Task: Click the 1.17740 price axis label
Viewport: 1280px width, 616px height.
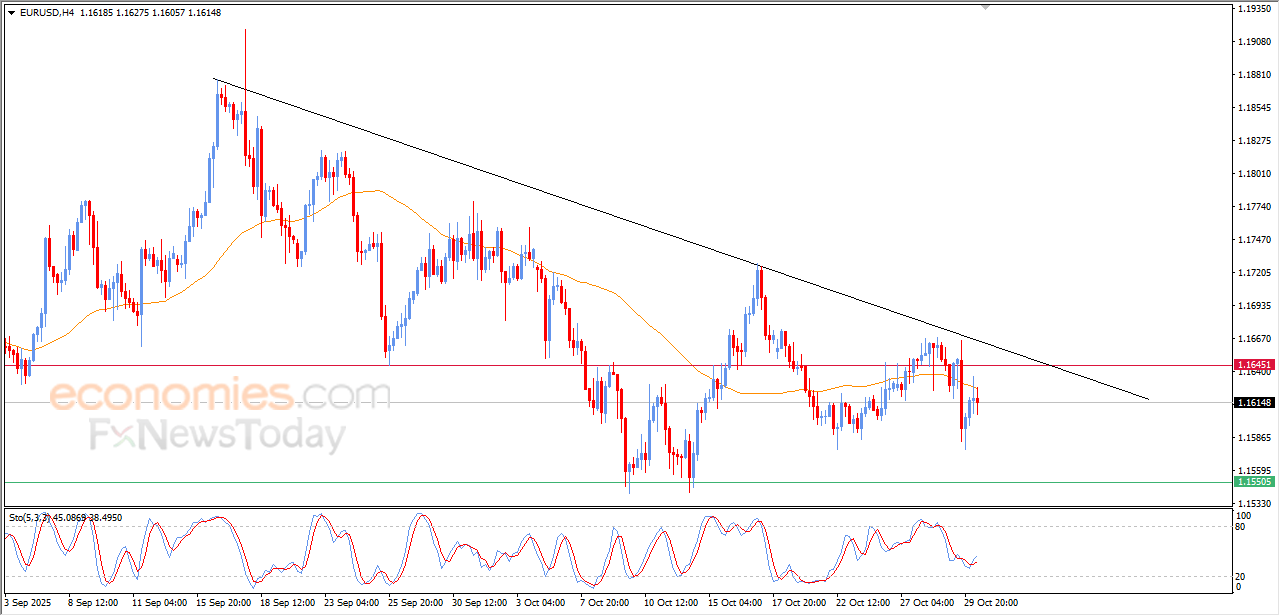Action: pyautogui.click(x=1254, y=207)
